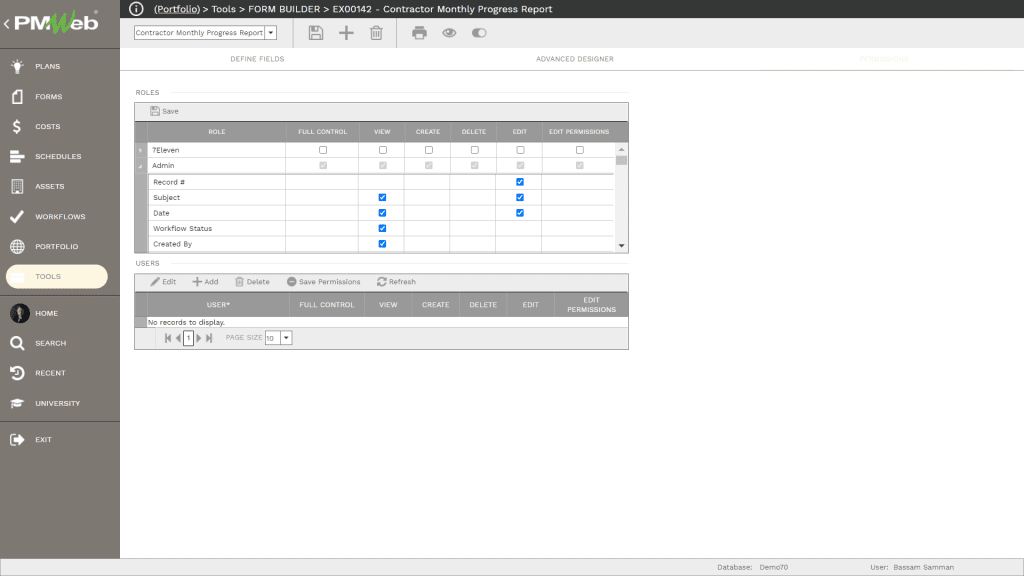The height and width of the screenshot is (576, 1024).
Task: Click the Admin role name cell
Action: point(216,166)
